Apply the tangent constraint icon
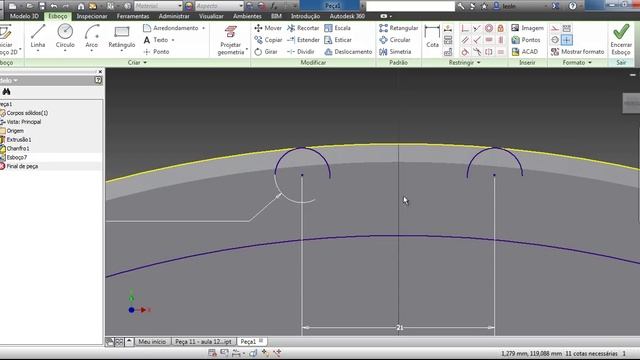640x360 pixels. [x=465, y=52]
